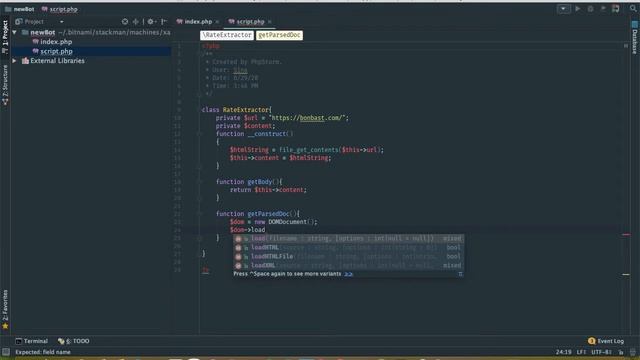The width and height of the screenshot is (640, 360).
Task: Click the scroll from source target icon
Action: point(125,22)
